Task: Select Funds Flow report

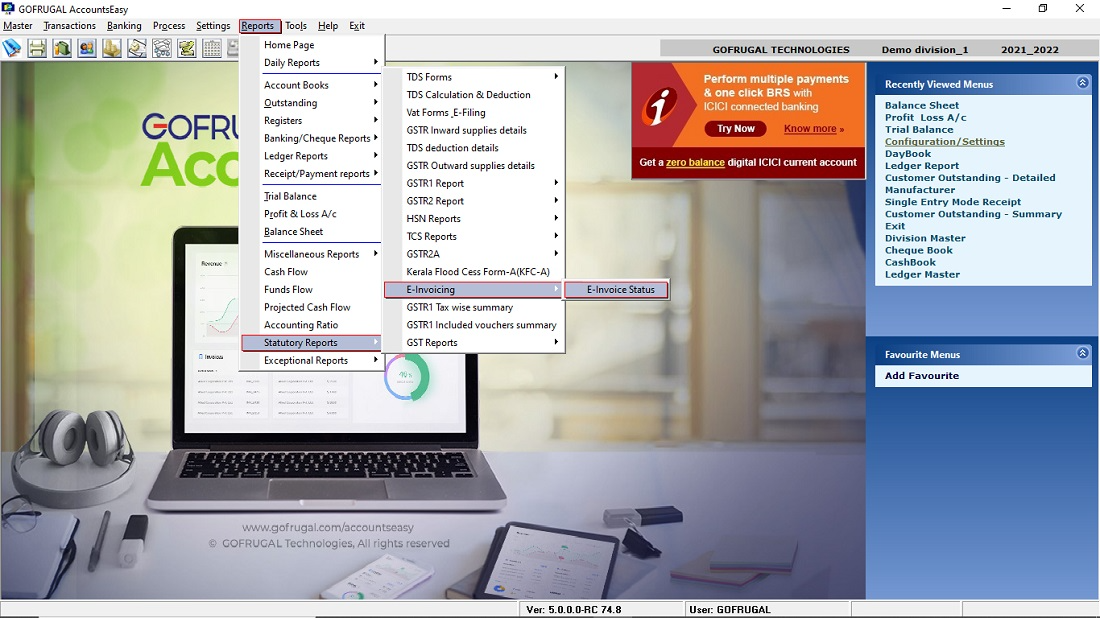Action: [x=311, y=289]
